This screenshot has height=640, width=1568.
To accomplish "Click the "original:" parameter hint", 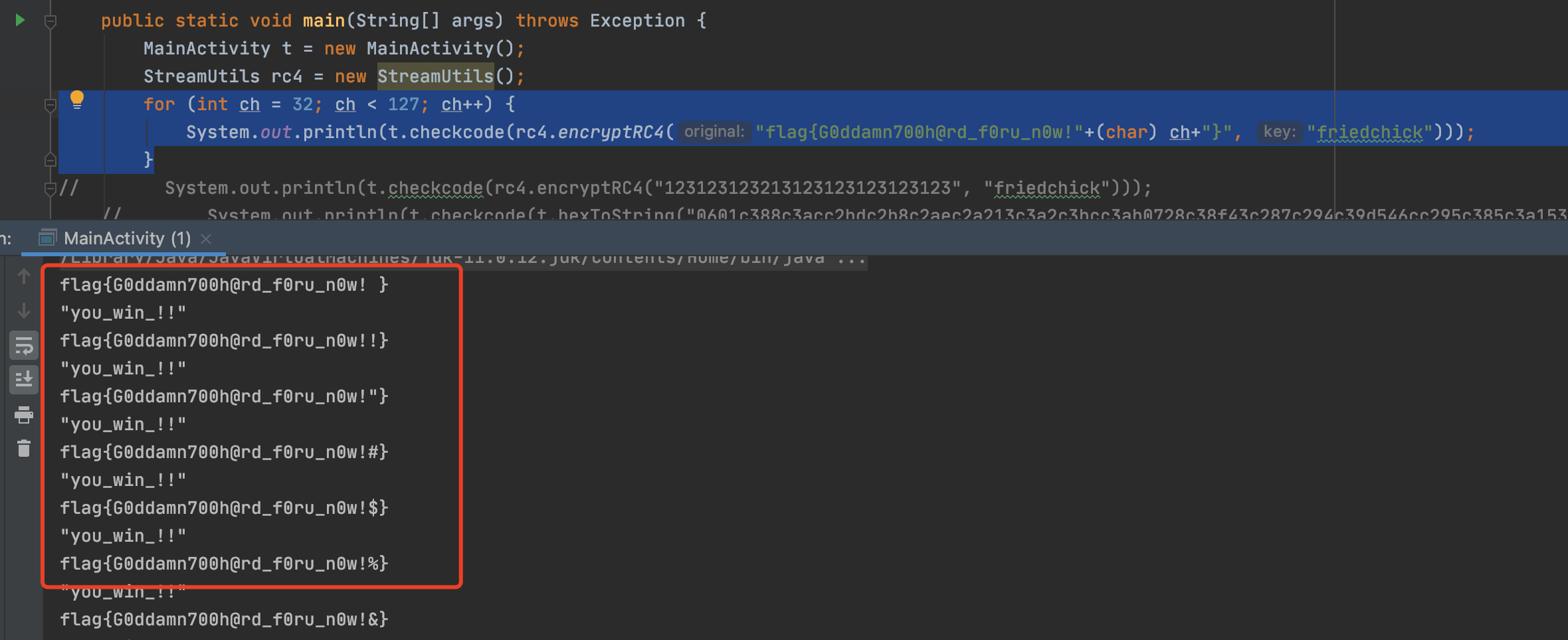I will tap(714, 131).
